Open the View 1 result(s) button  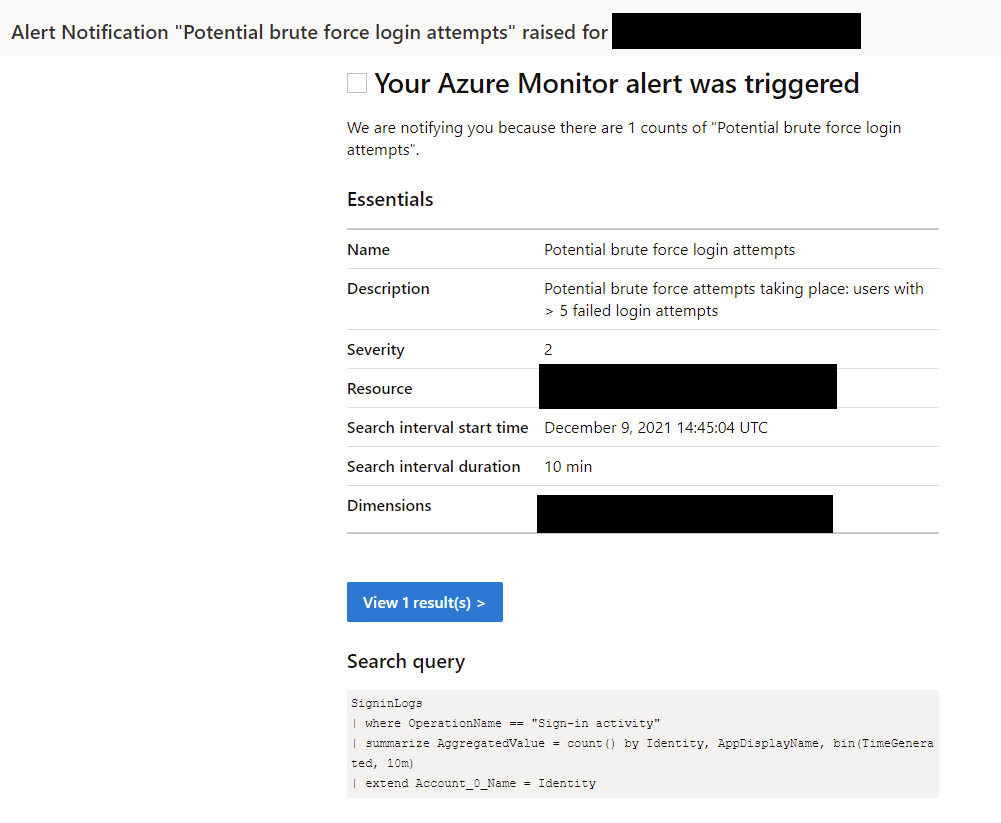tap(425, 602)
